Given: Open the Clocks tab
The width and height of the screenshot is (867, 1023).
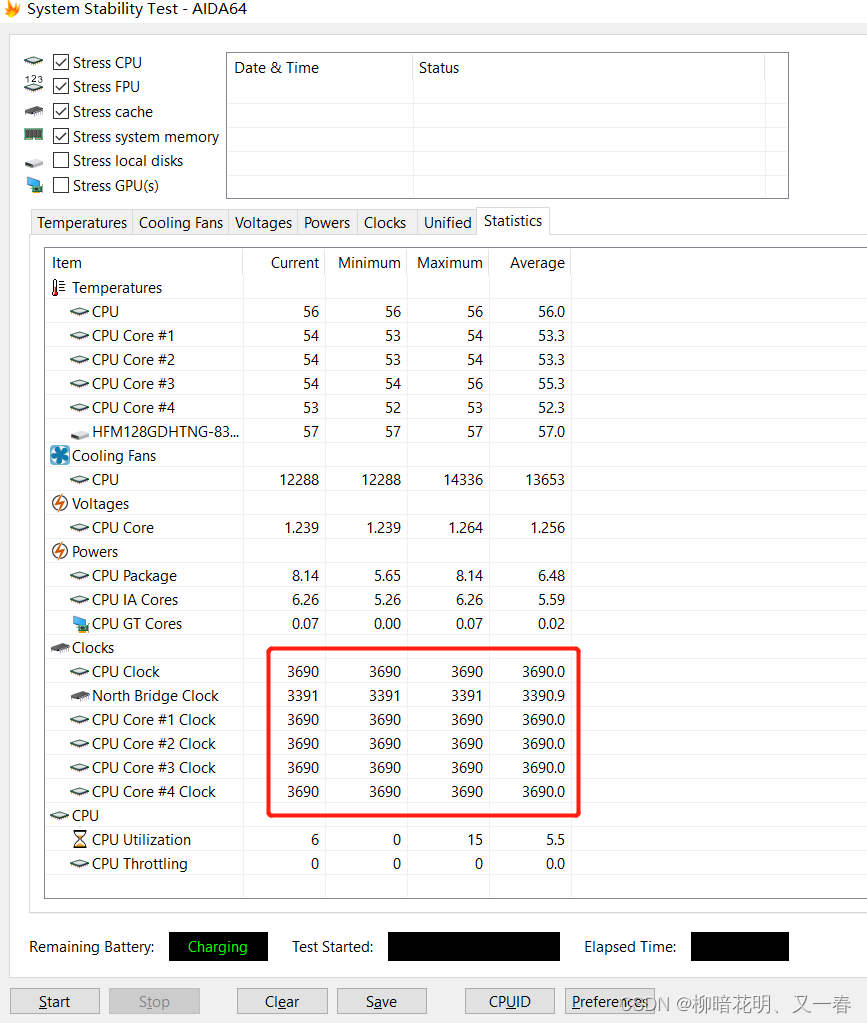Looking at the screenshot, I should click(385, 222).
